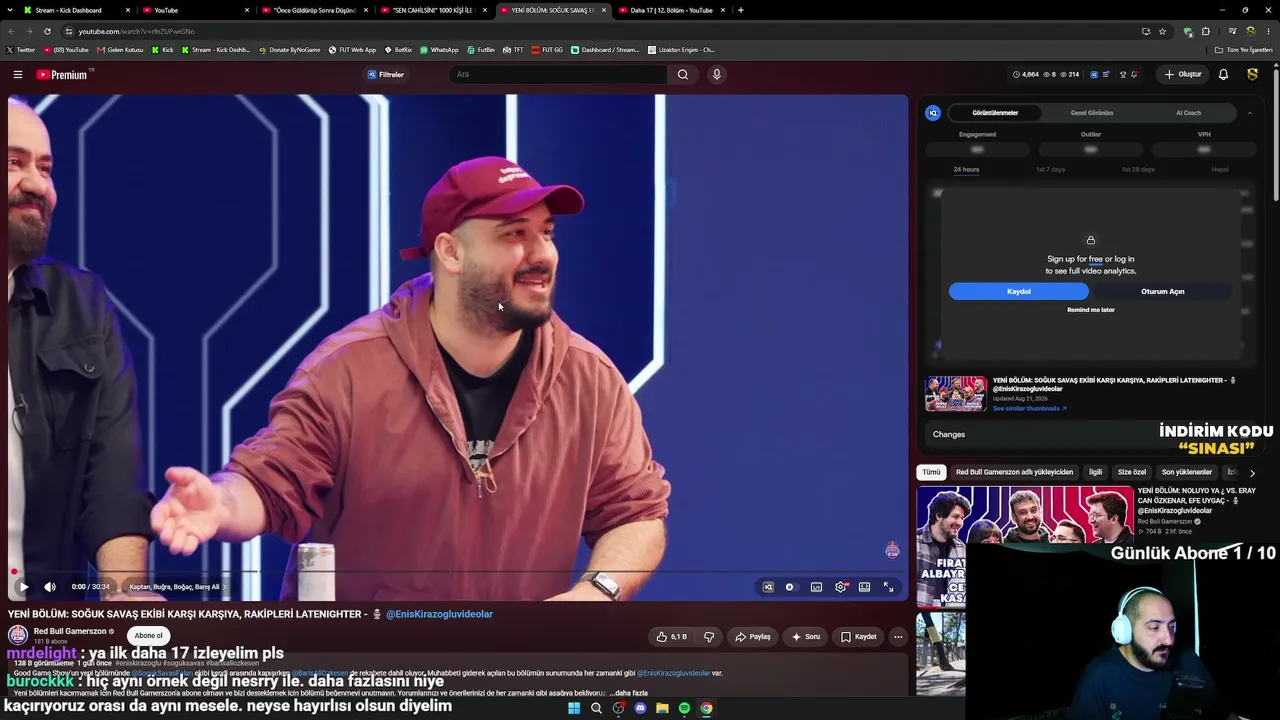Open Windows taskbar search
The width and height of the screenshot is (1280, 720).
[596, 708]
